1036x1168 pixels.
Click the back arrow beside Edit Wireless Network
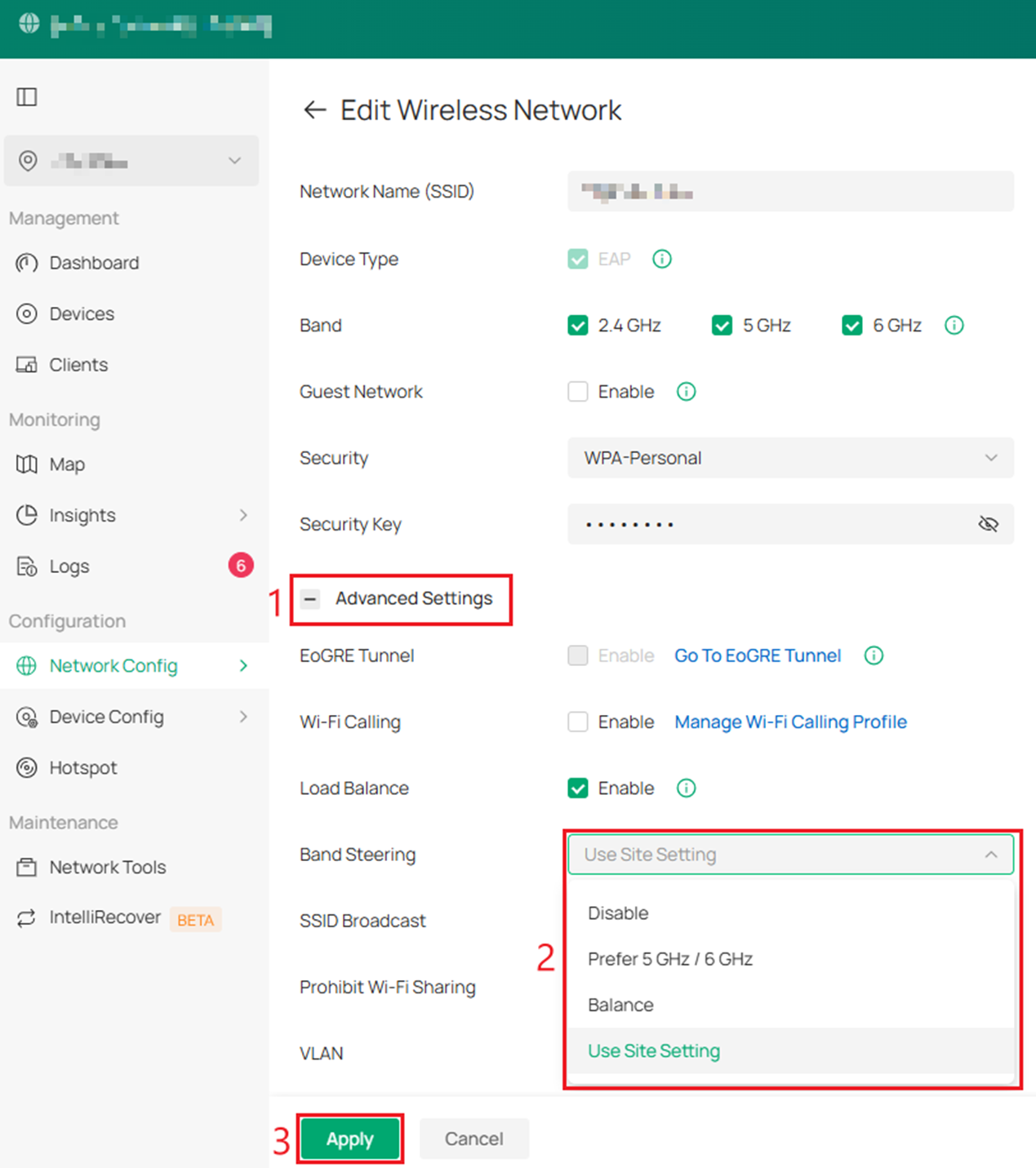pyautogui.click(x=314, y=109)
